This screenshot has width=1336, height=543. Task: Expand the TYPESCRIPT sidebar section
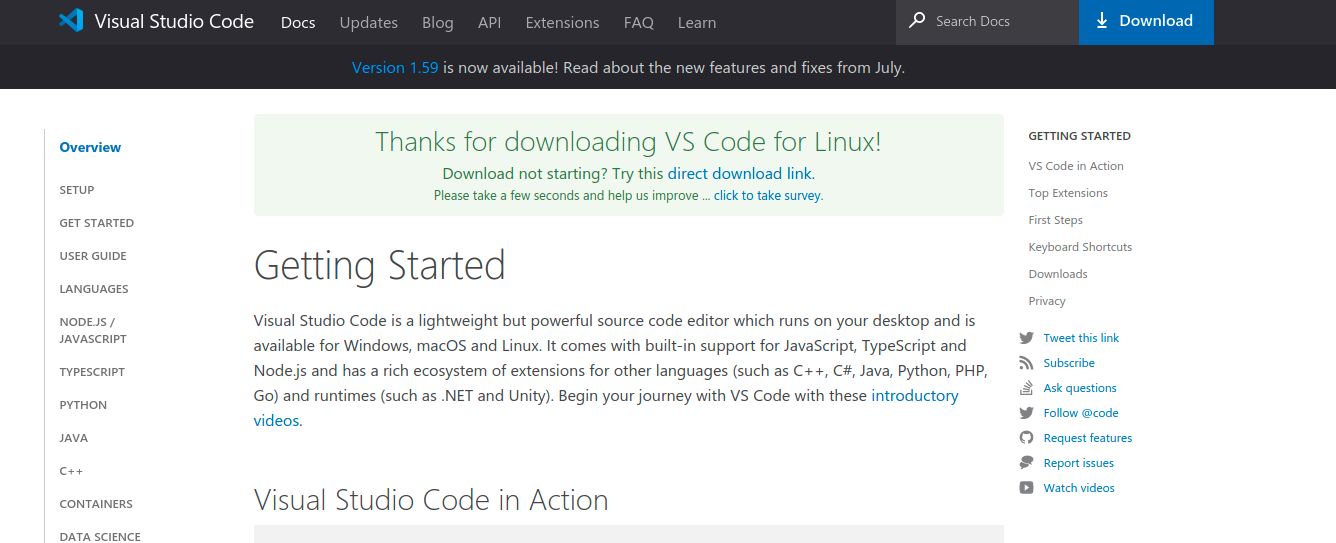92,372
